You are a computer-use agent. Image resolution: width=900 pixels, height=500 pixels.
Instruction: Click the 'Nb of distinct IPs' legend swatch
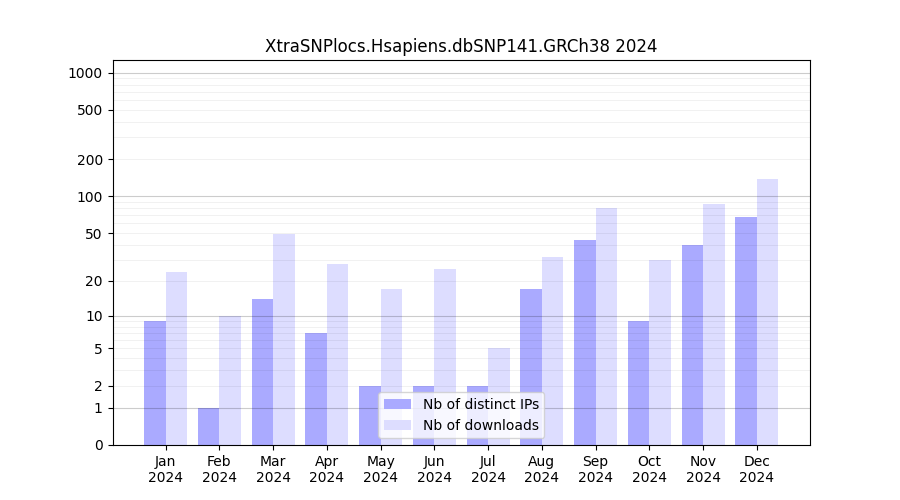[x=397, y=404]
